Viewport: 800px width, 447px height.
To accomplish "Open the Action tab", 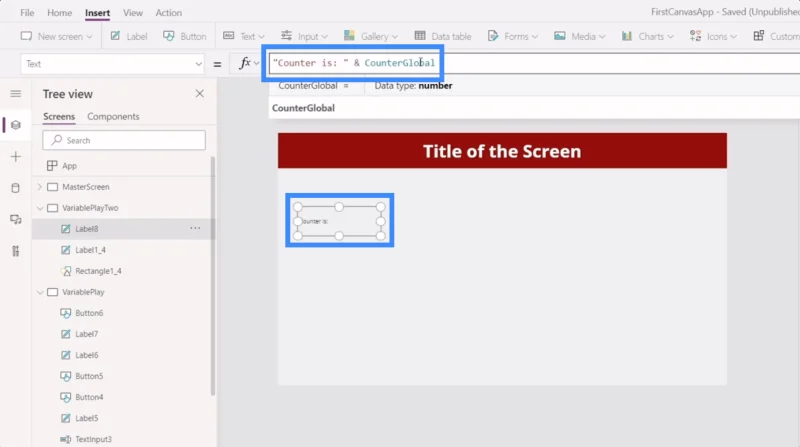I will click(x=168, y=13).
